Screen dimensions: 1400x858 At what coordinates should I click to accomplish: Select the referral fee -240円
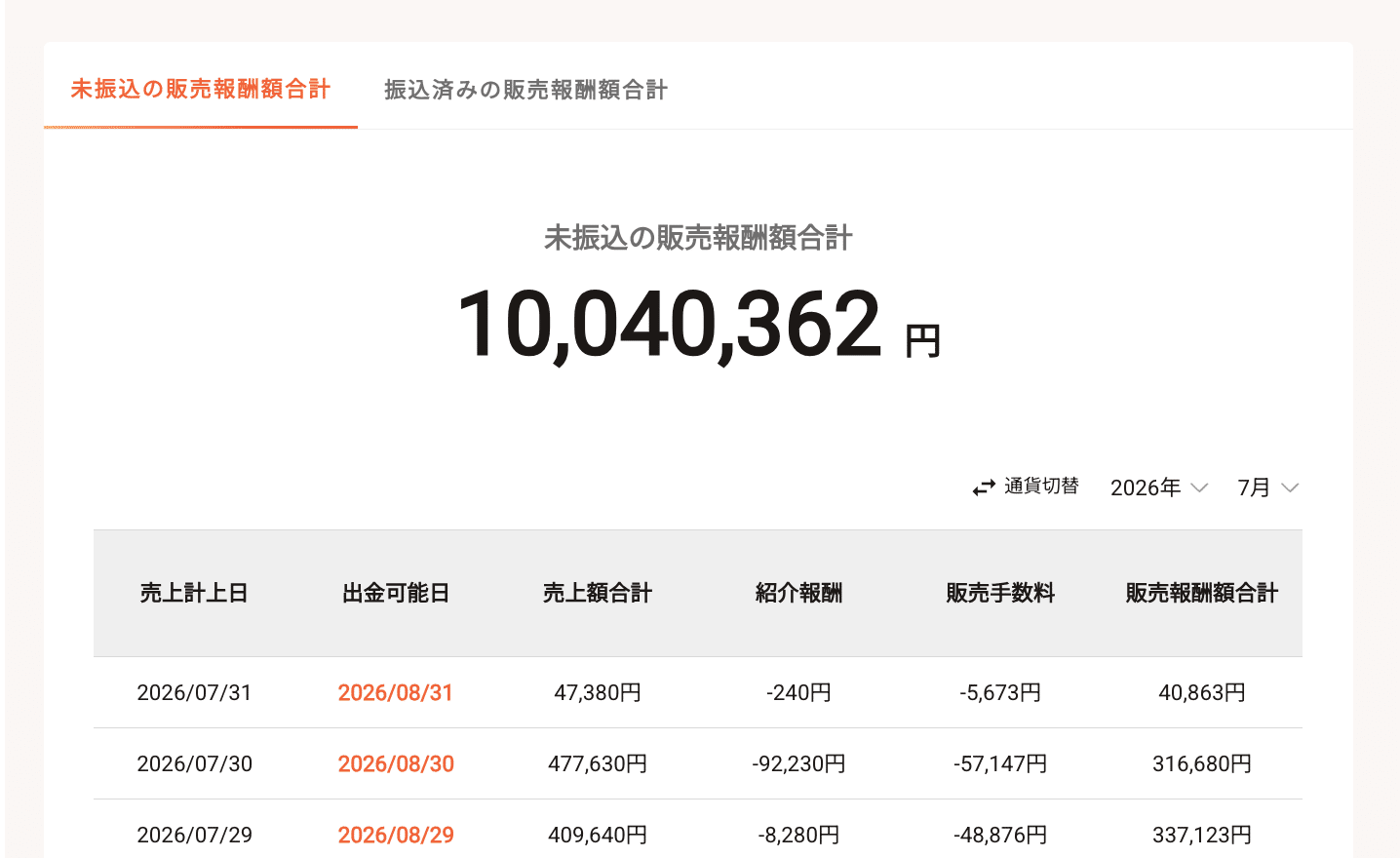pos(798,692)
